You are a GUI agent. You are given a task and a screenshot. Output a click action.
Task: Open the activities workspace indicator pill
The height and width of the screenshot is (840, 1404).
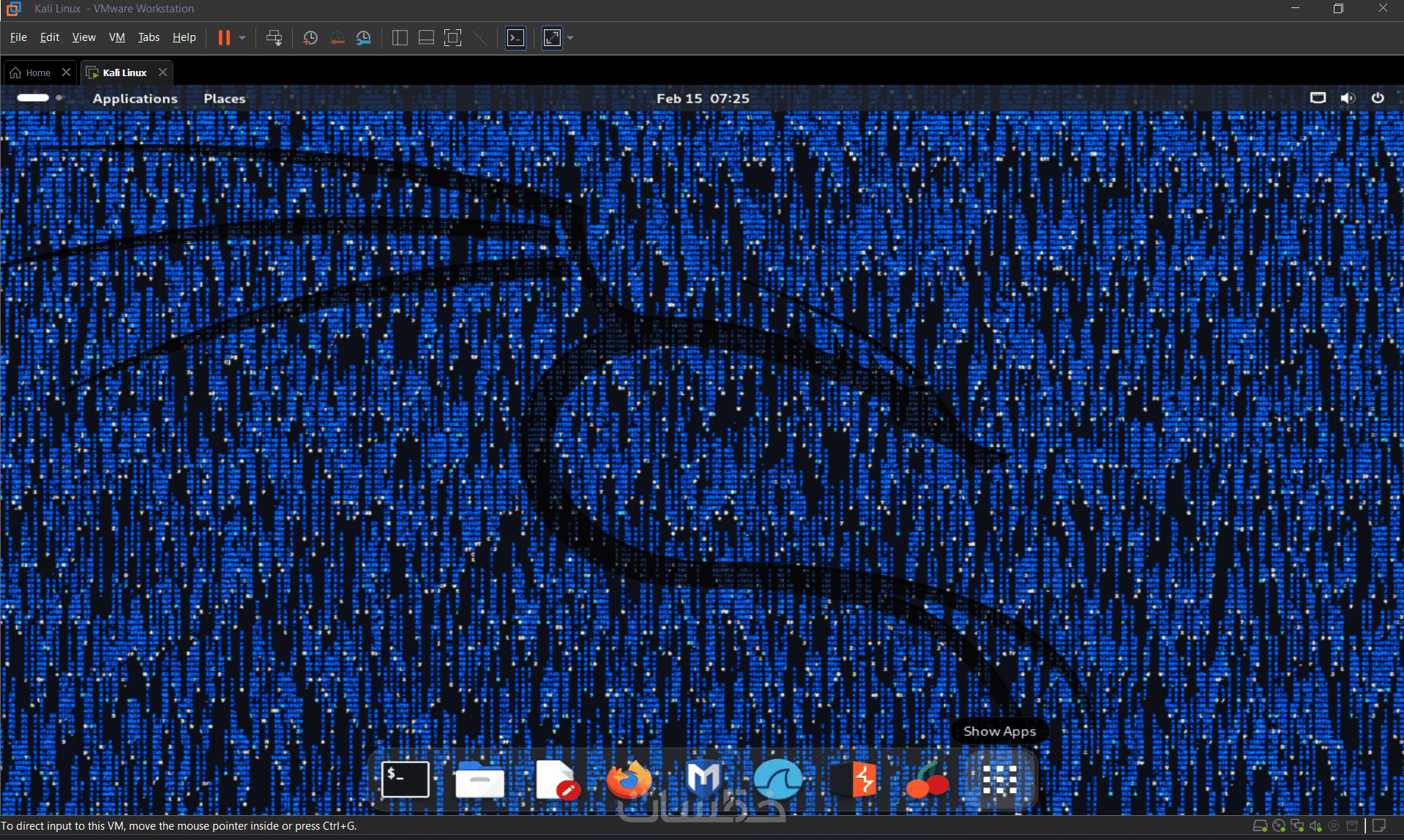coord(33,97)
